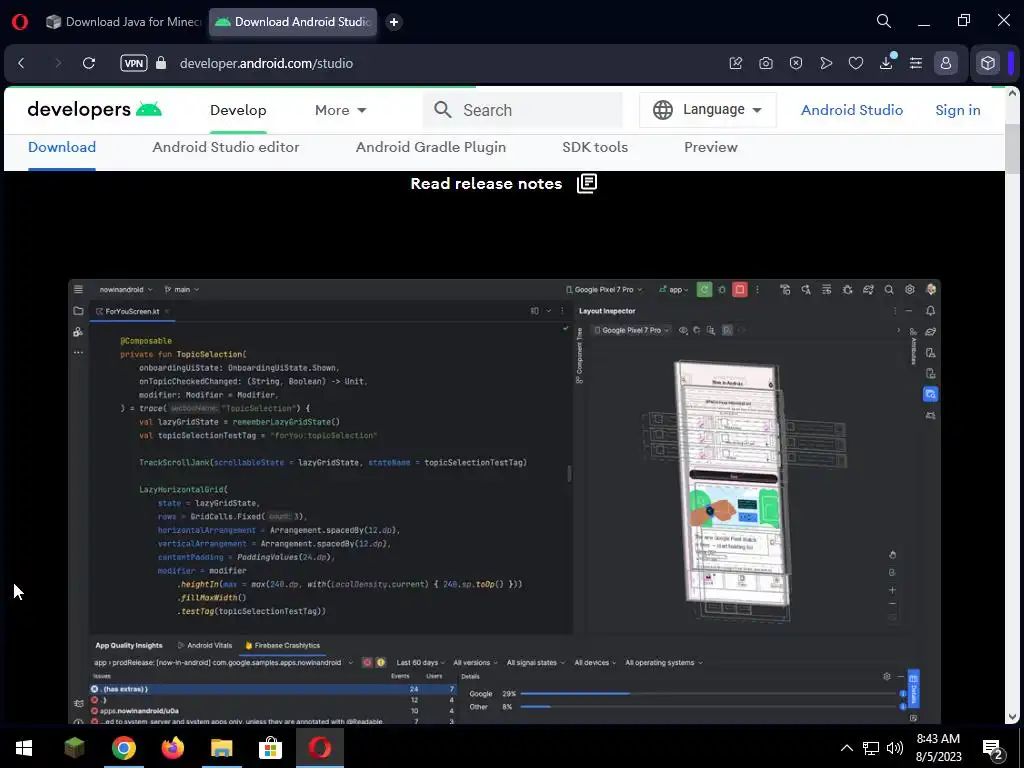
Task: Open the Develop navigation tab
Action: (238, 110)
